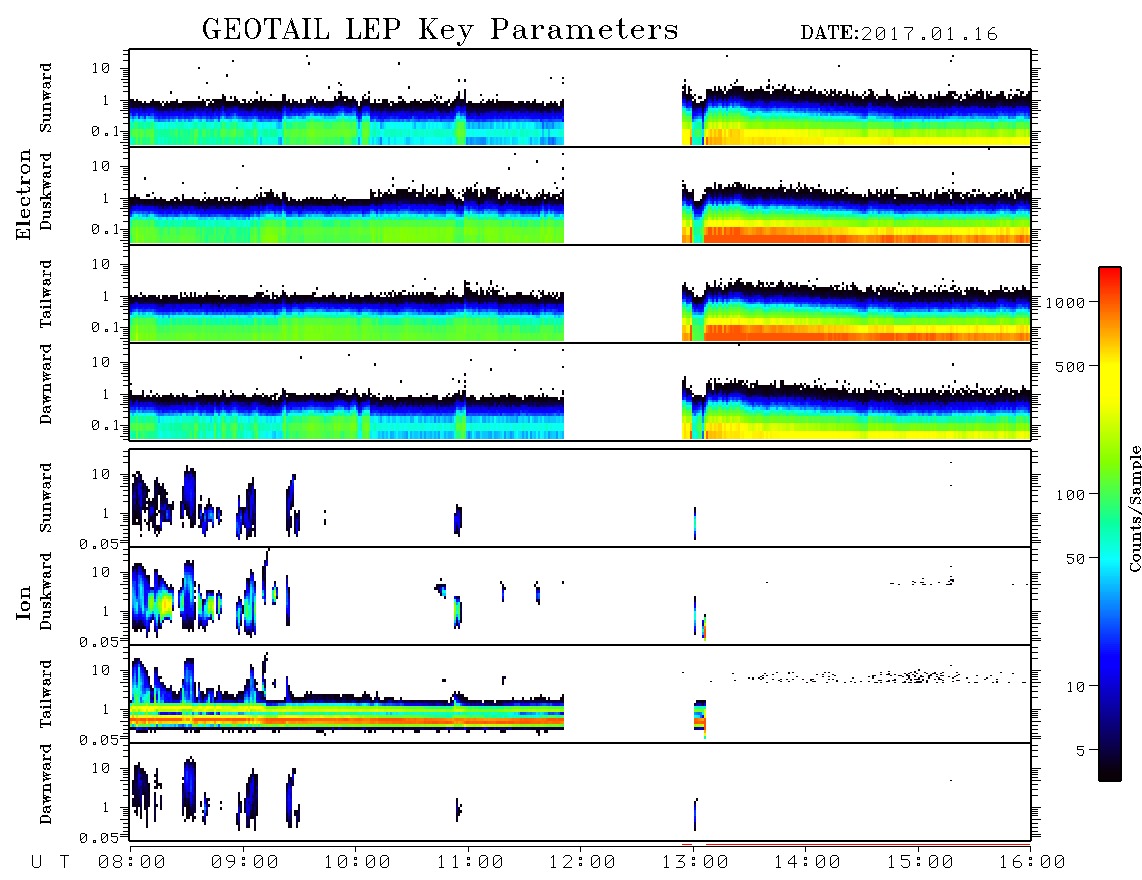Click the black bottom of the colorbar

tap(1109, 769)
